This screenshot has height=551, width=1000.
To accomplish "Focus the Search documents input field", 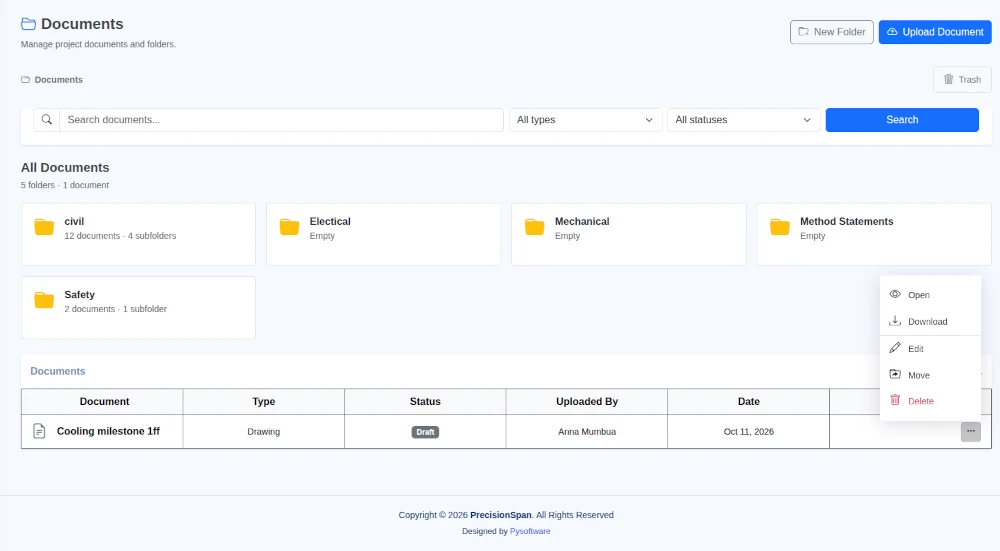I will point(281,120).
